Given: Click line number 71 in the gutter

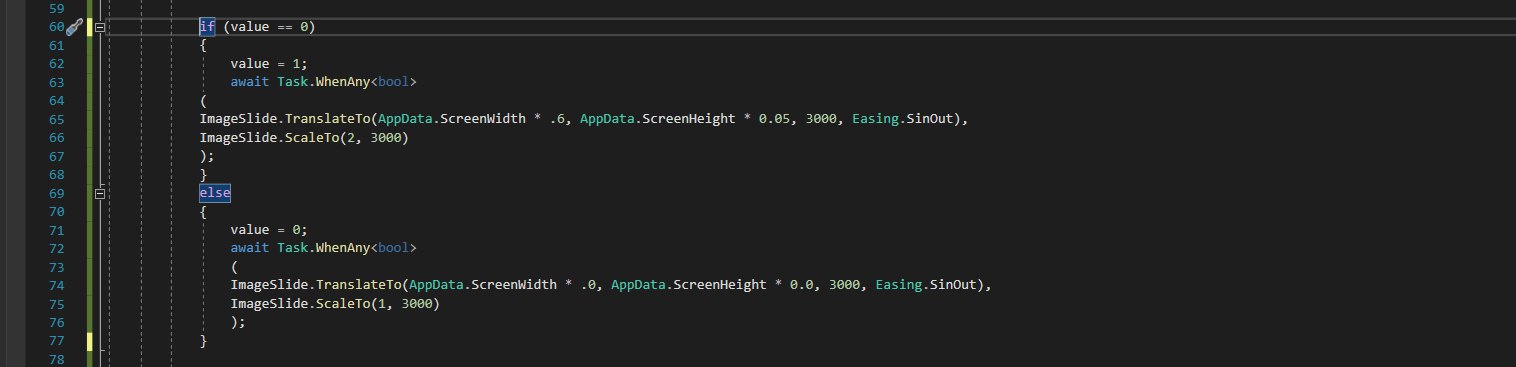Looking at the screenshot, I should 57,229.
